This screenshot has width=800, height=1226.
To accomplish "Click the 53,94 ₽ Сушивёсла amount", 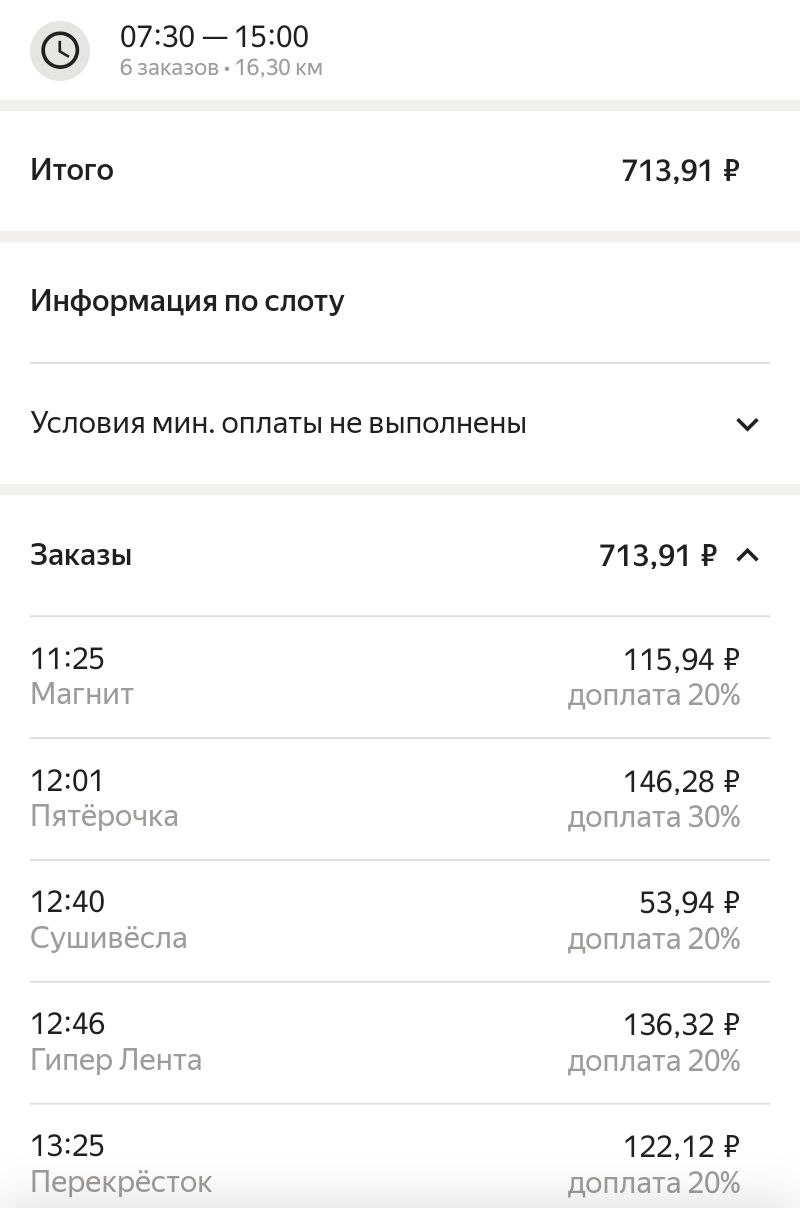I will [689, 903].
